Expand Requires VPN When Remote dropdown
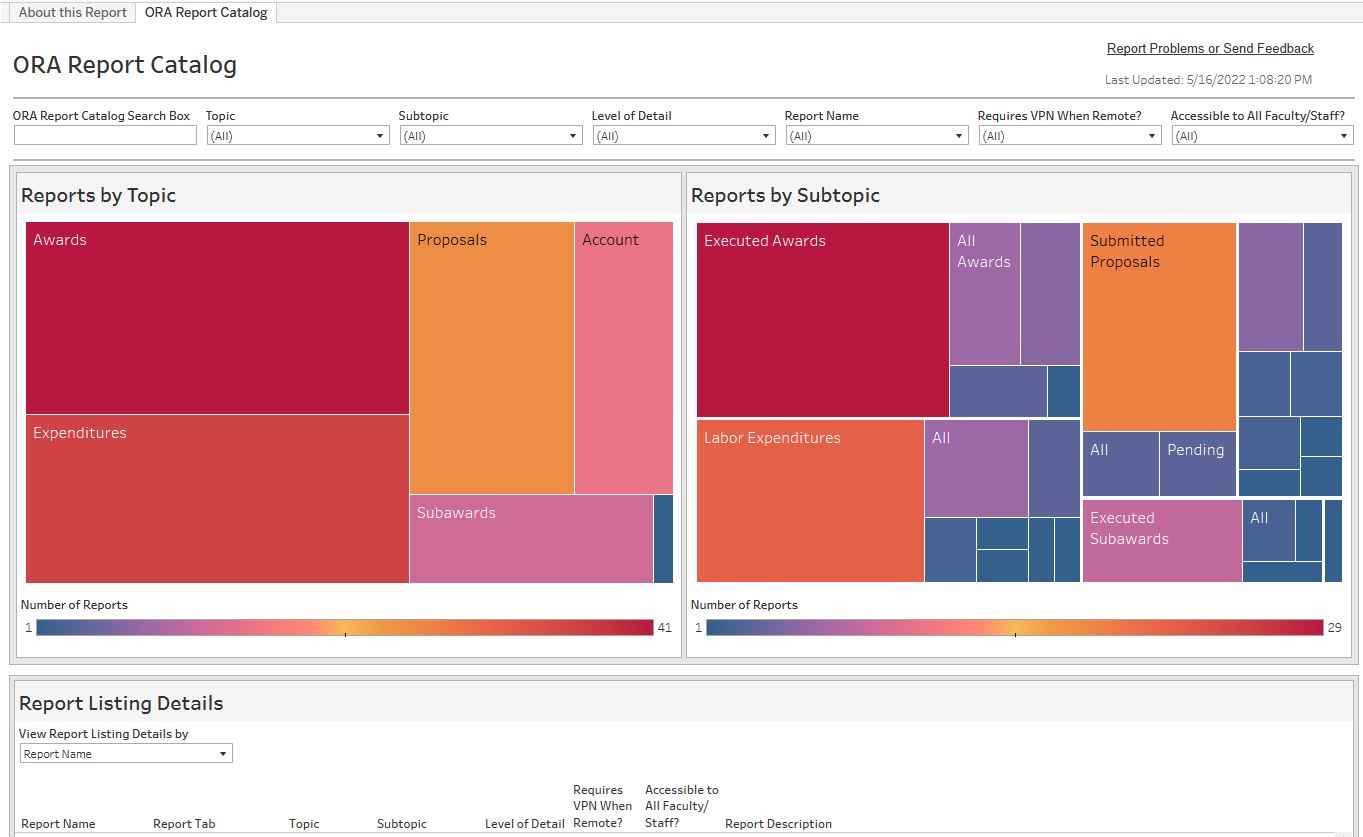Viewport: 1363px width, 837px height. pyautogui.click(x=1070, y=136)
